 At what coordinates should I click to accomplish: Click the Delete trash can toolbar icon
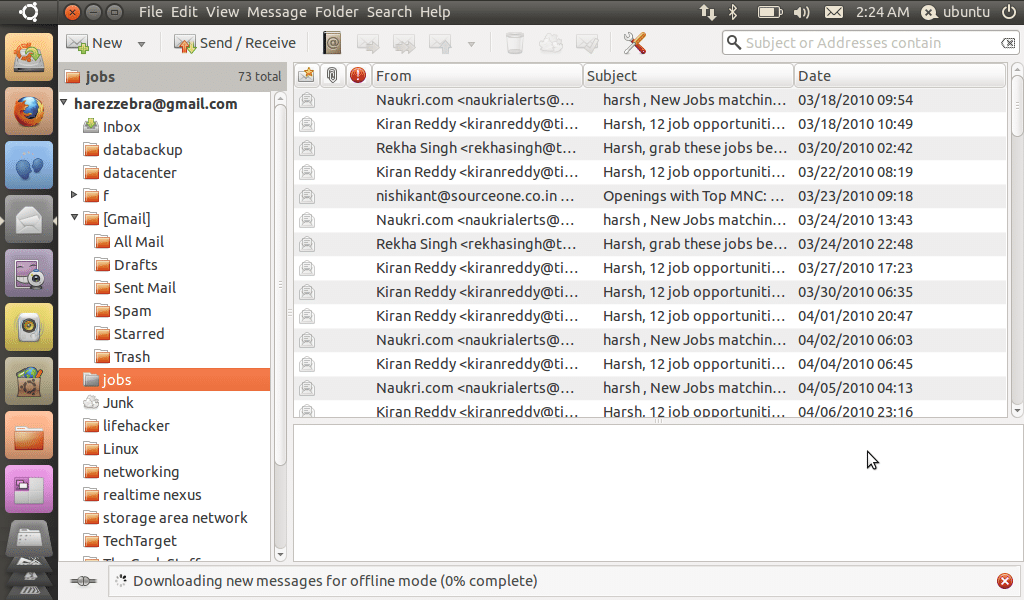(x=514, y=43)
